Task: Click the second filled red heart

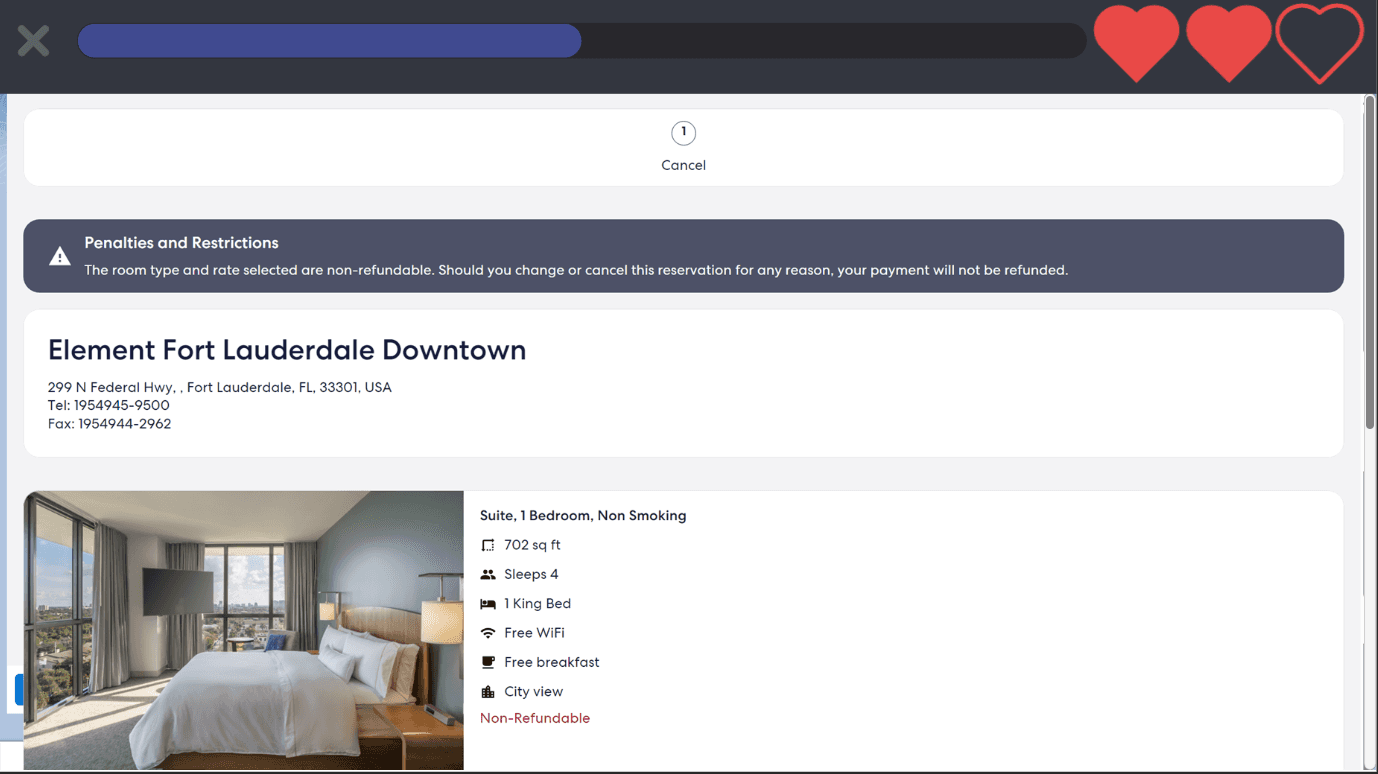Action: coord(1229,43)
